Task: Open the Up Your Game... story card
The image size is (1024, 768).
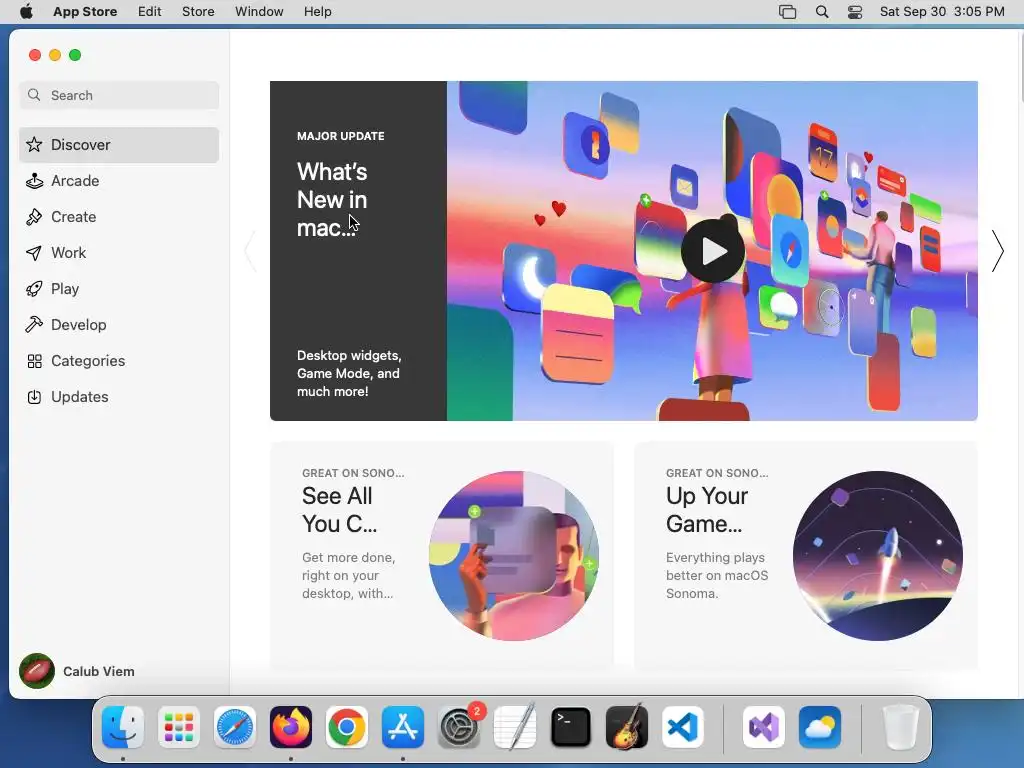Action: pos(806,556)
